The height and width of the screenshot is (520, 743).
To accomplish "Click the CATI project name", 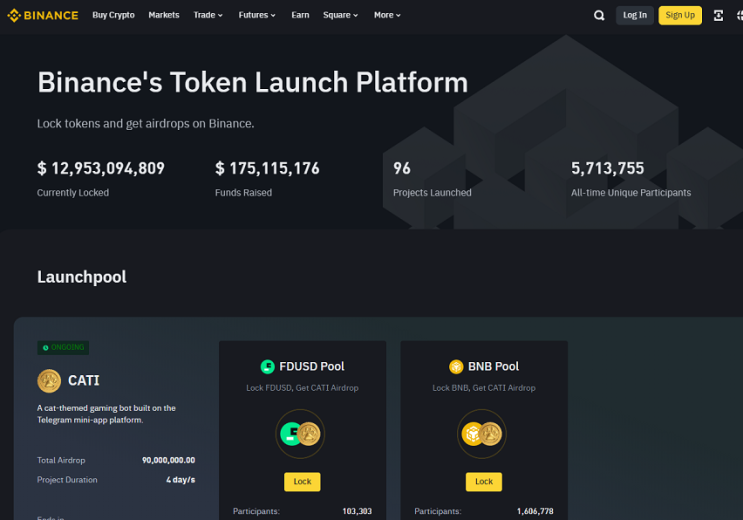I will click(84, 381).
